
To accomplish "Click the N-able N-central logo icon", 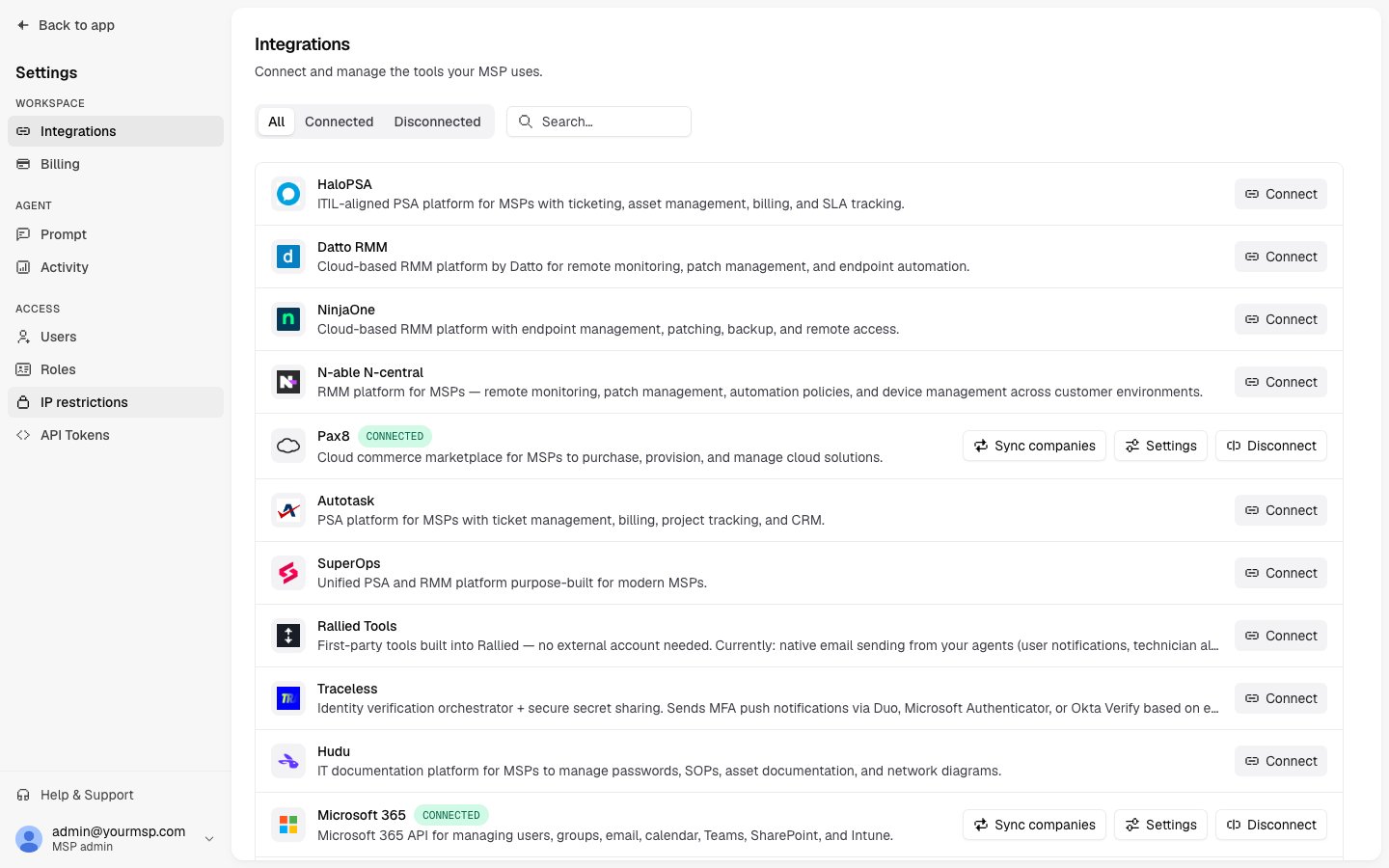I will [x=288, y=382].
